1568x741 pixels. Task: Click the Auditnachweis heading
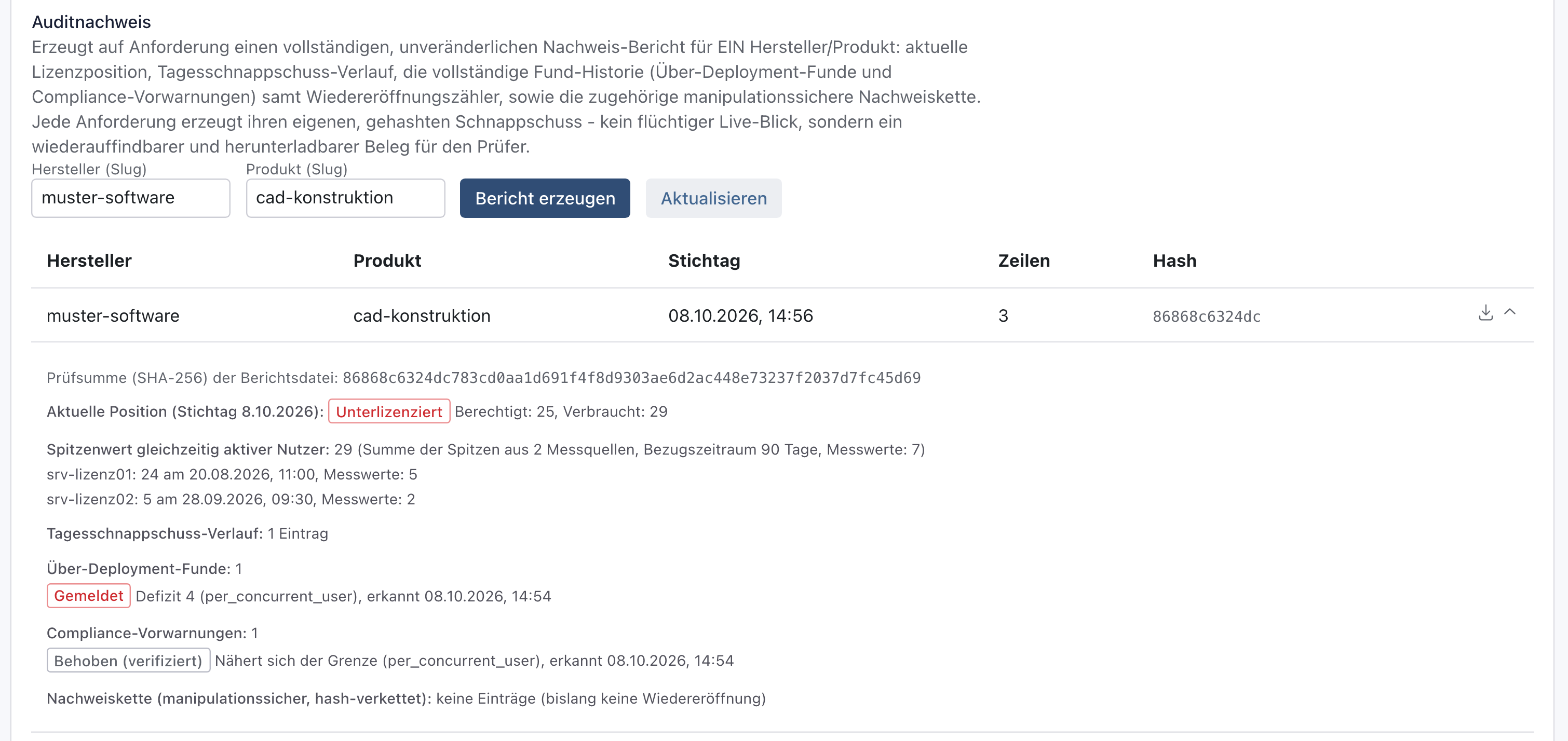pos(91,22)
